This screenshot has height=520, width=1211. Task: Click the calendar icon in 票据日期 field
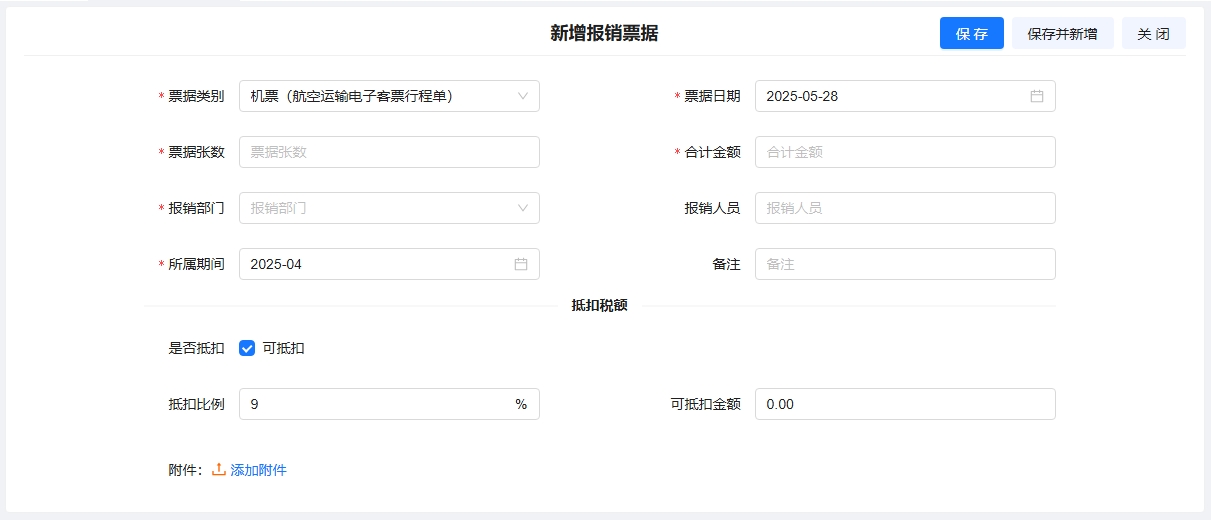pyautogui.click(x=1037, y=96)
